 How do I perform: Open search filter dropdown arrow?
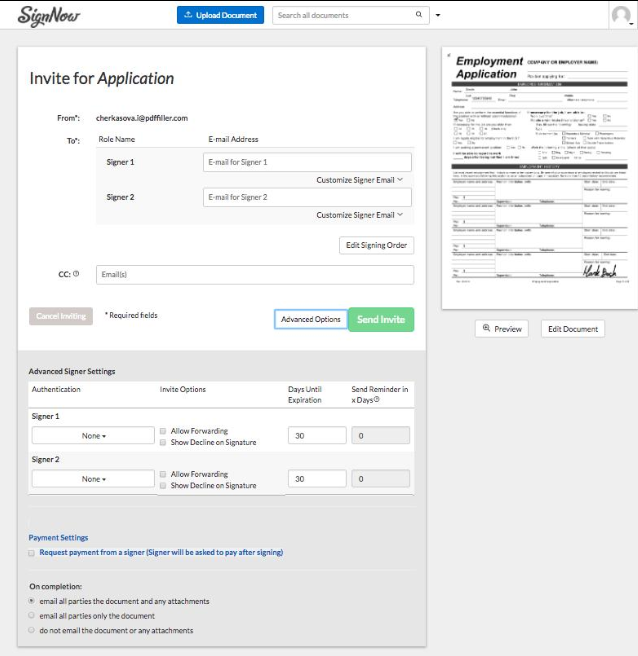coord(438,15)
